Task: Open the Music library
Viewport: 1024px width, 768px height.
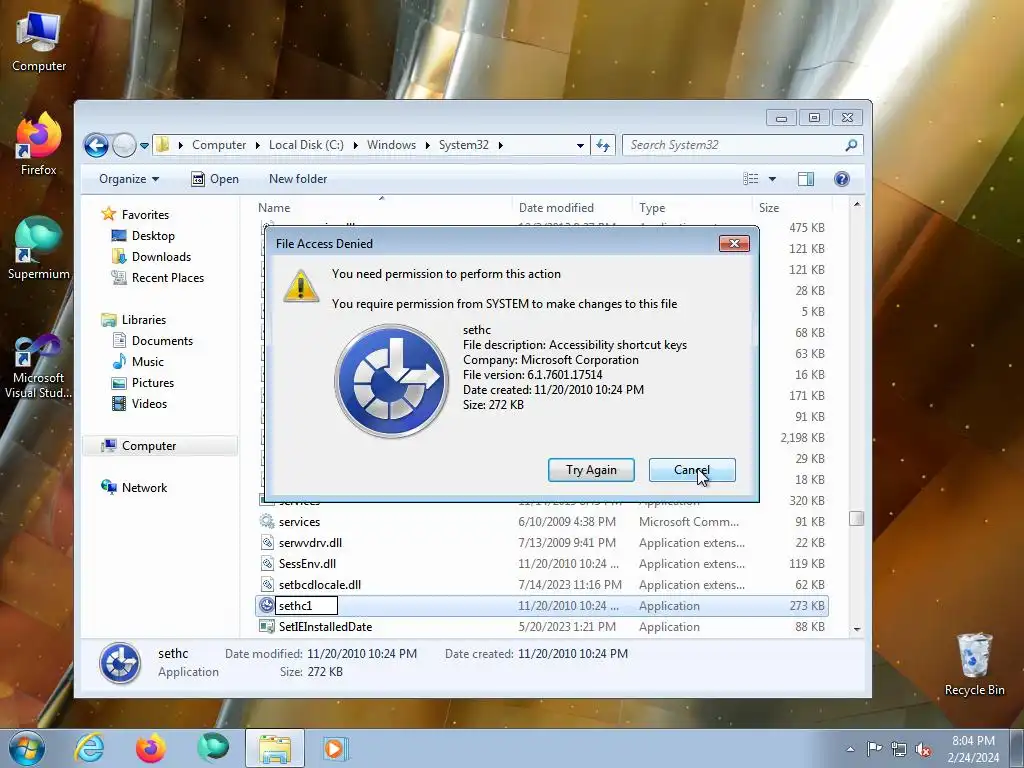Action: (148, 362)
